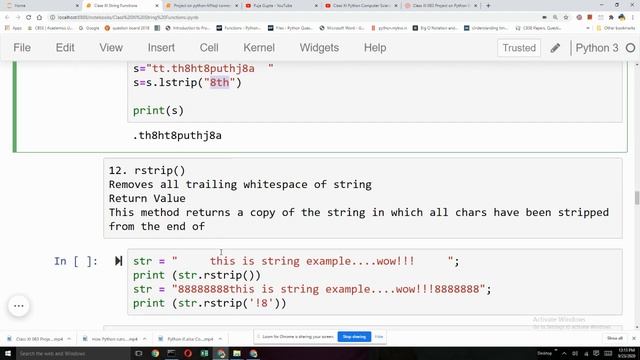Click the In [ ]: prompt label

tap(76, 261)
